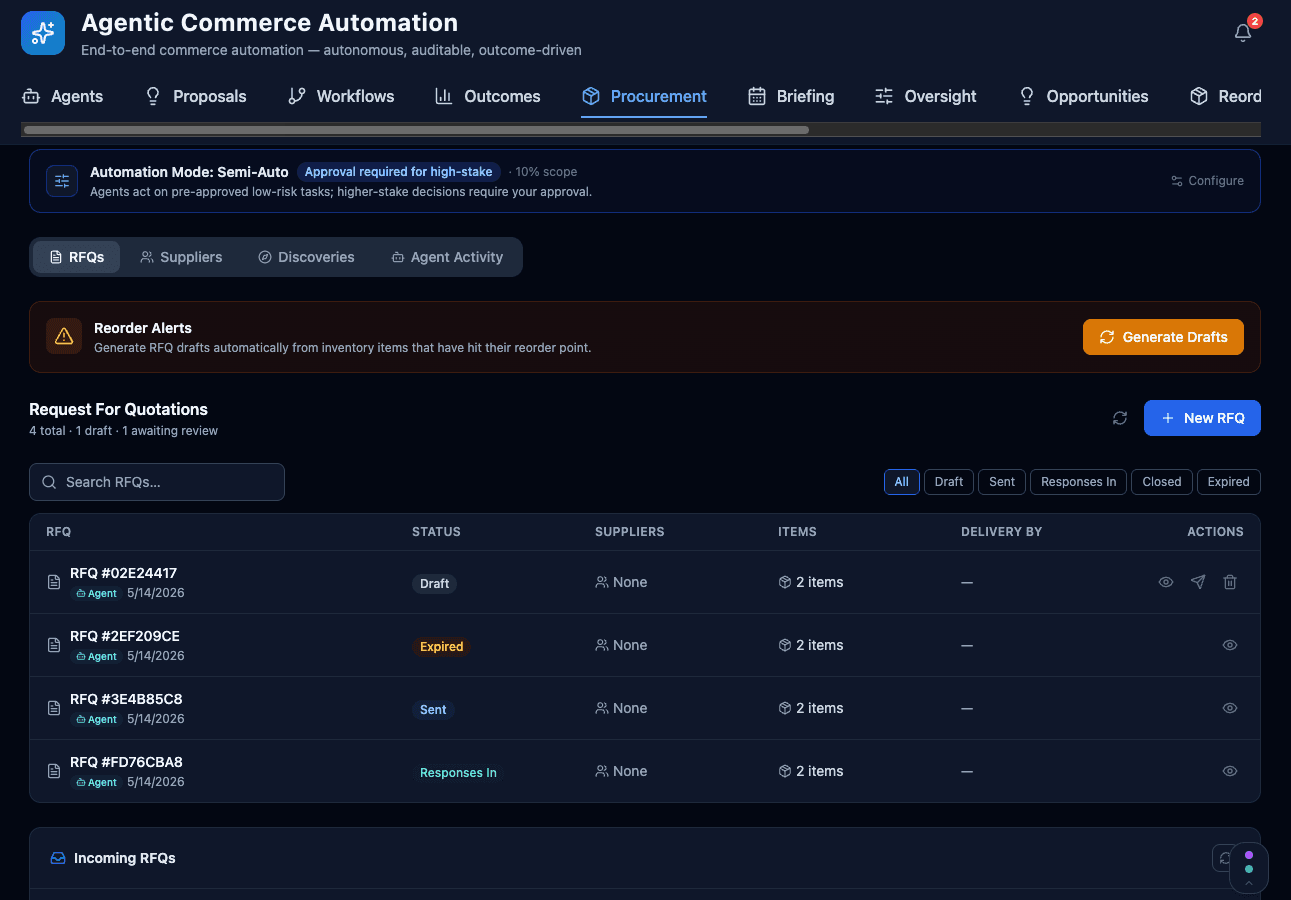Click the DELIVERY BY column header
The image size is (1291, 900).
click(x=1001, y=532)
